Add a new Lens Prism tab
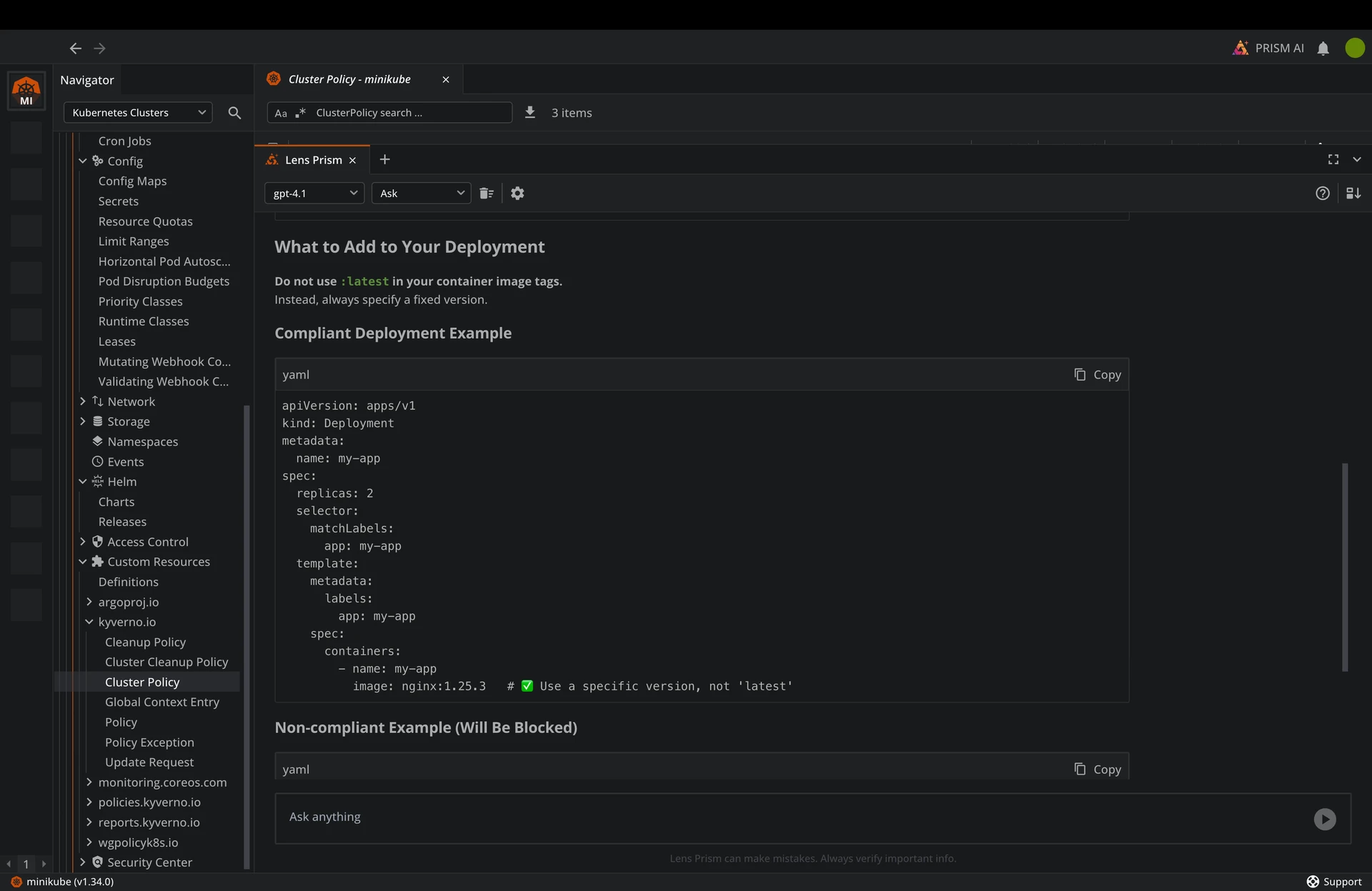Viewport: 1372px width, 891px height. point(384,160)
